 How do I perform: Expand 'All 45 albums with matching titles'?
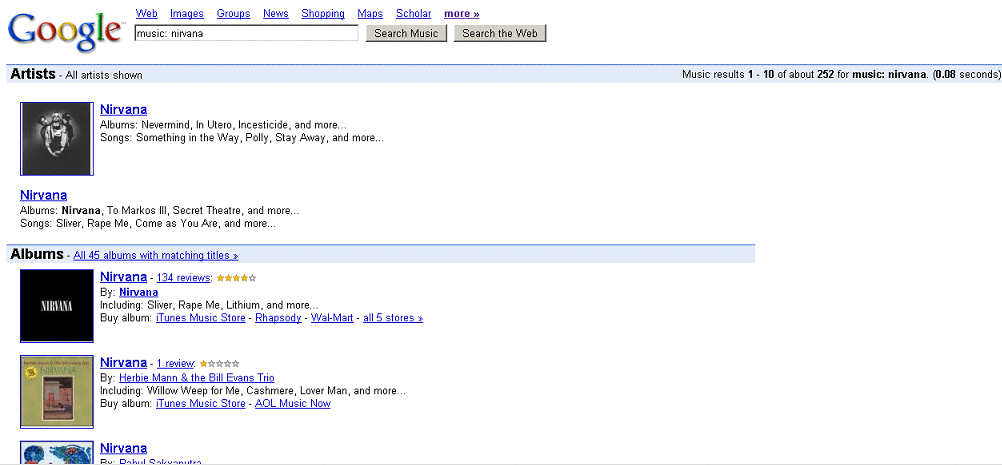[155, 256]
